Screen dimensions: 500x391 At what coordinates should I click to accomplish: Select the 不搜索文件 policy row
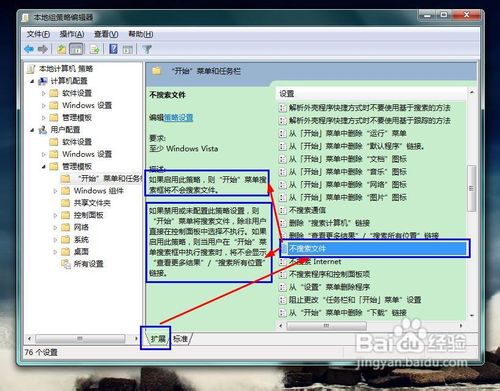373,248
